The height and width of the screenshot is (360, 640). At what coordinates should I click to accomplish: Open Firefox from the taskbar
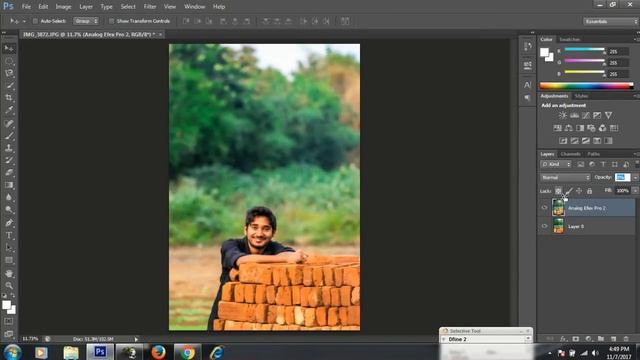pos(158,352)
